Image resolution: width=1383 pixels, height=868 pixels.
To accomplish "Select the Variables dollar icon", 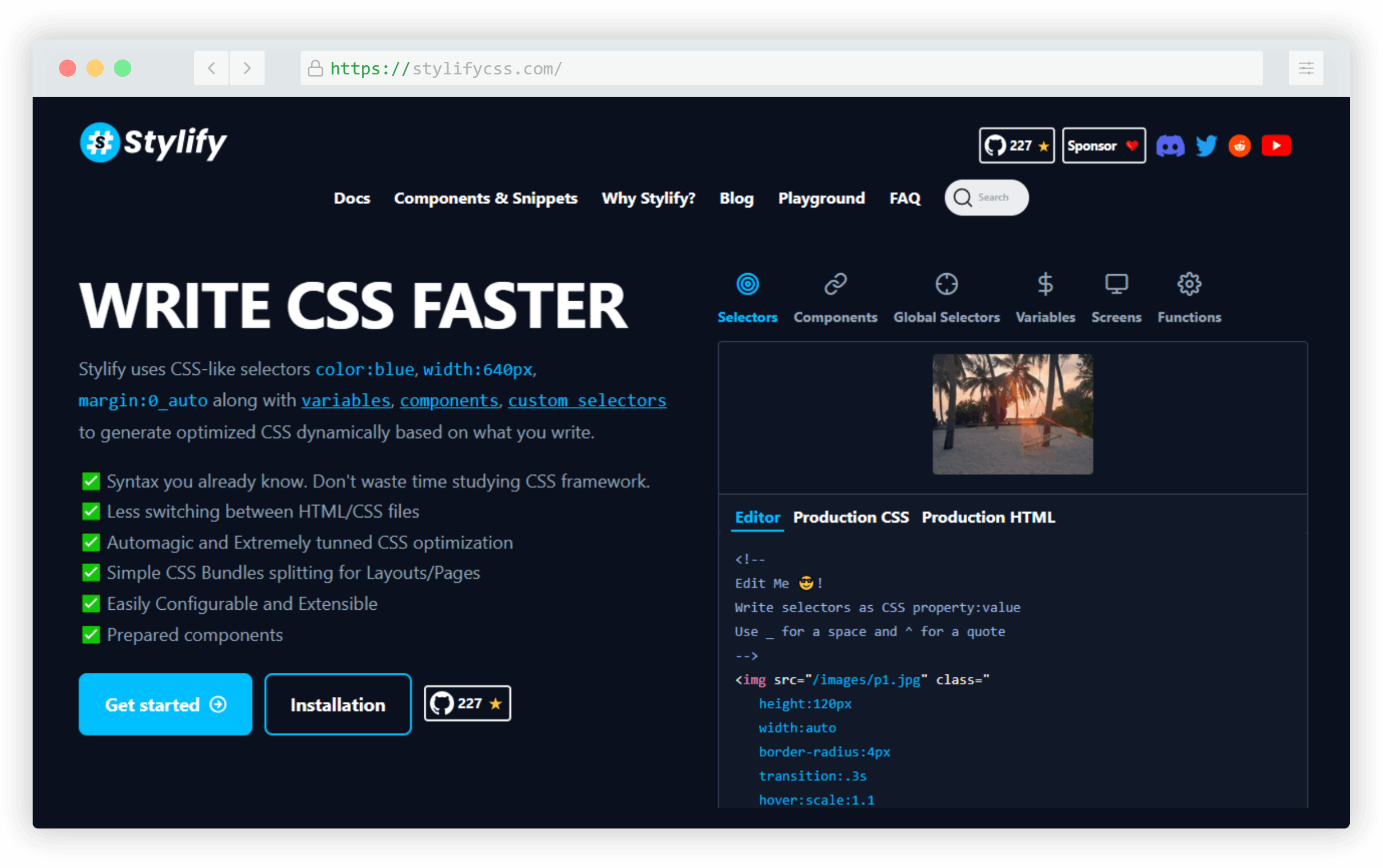I will tap(1045, 284).
